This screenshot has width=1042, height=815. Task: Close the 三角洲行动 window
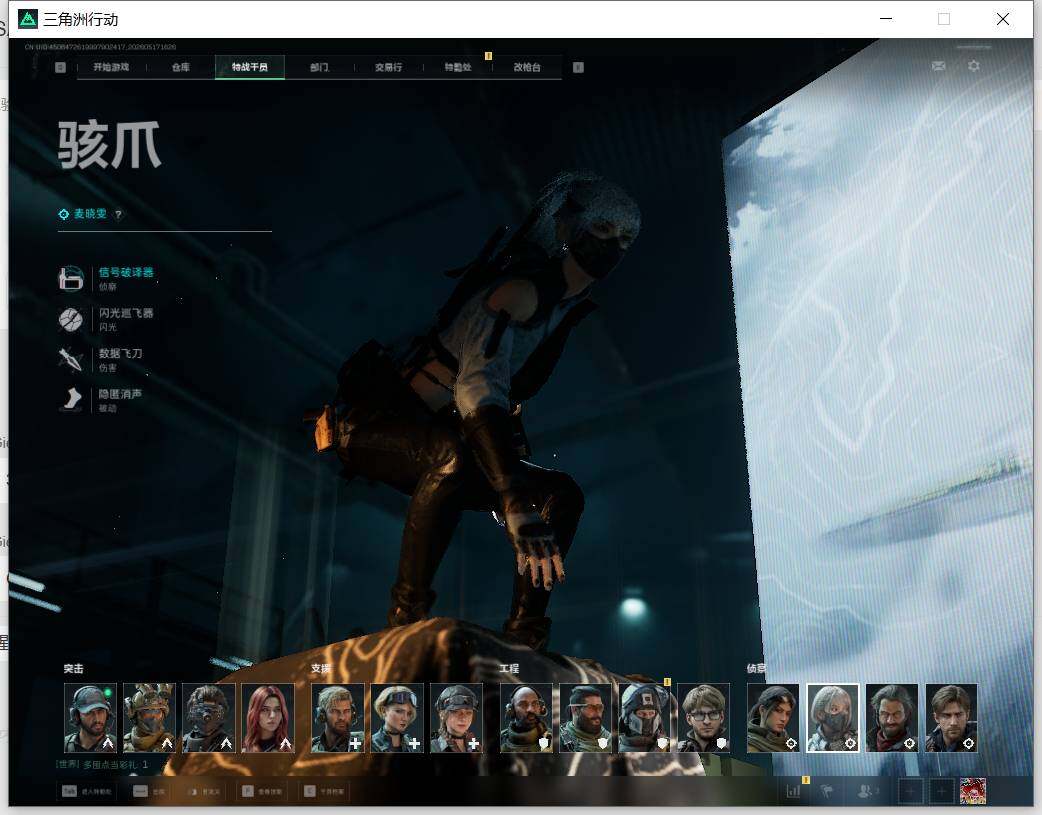[x=1003, y=19]
